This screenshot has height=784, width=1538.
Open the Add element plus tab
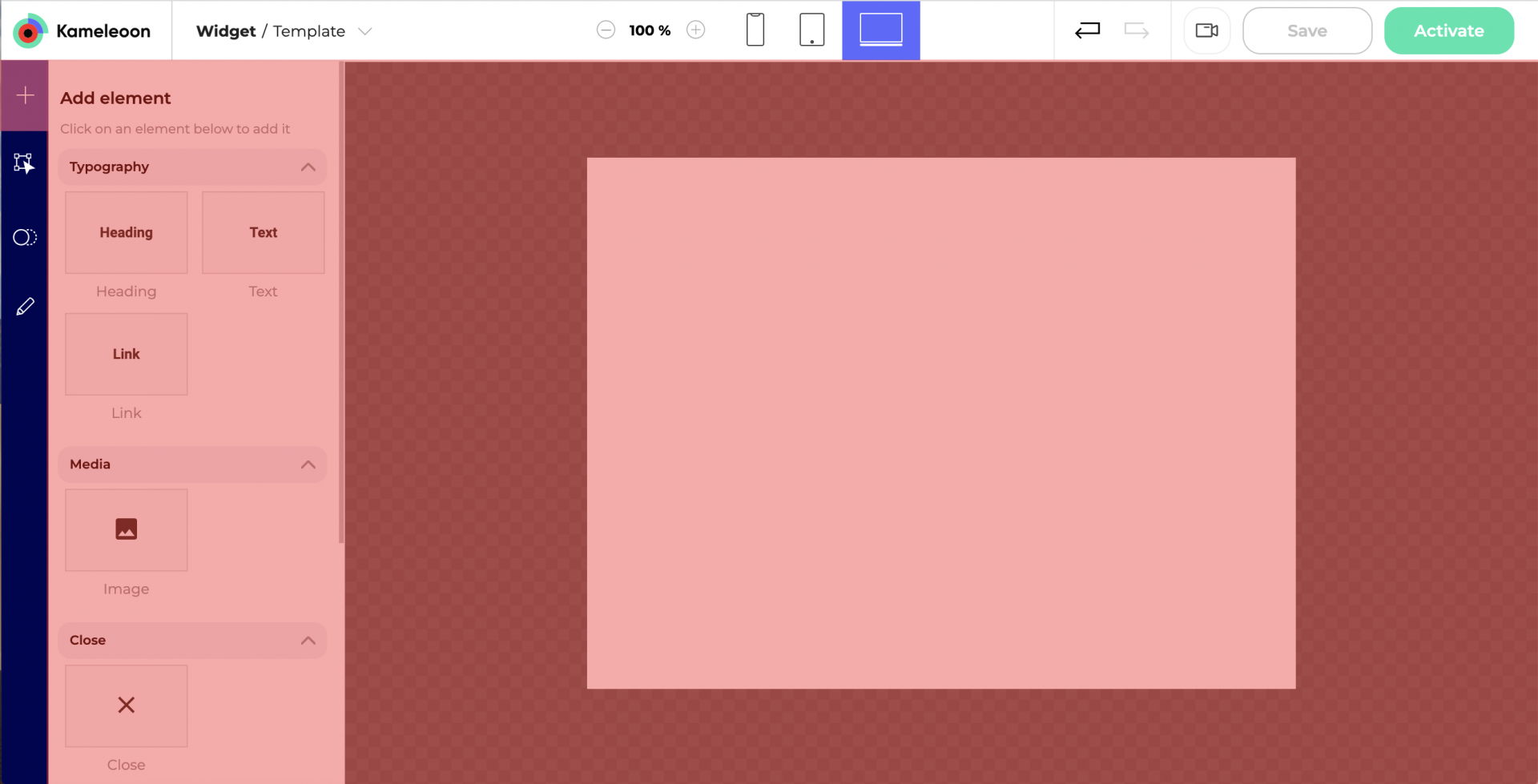coord(25,96)
